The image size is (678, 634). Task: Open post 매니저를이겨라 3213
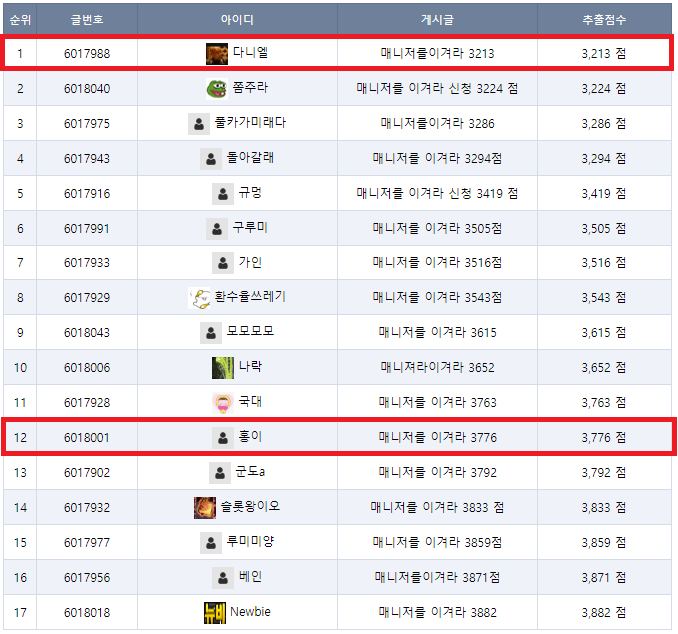437,54
